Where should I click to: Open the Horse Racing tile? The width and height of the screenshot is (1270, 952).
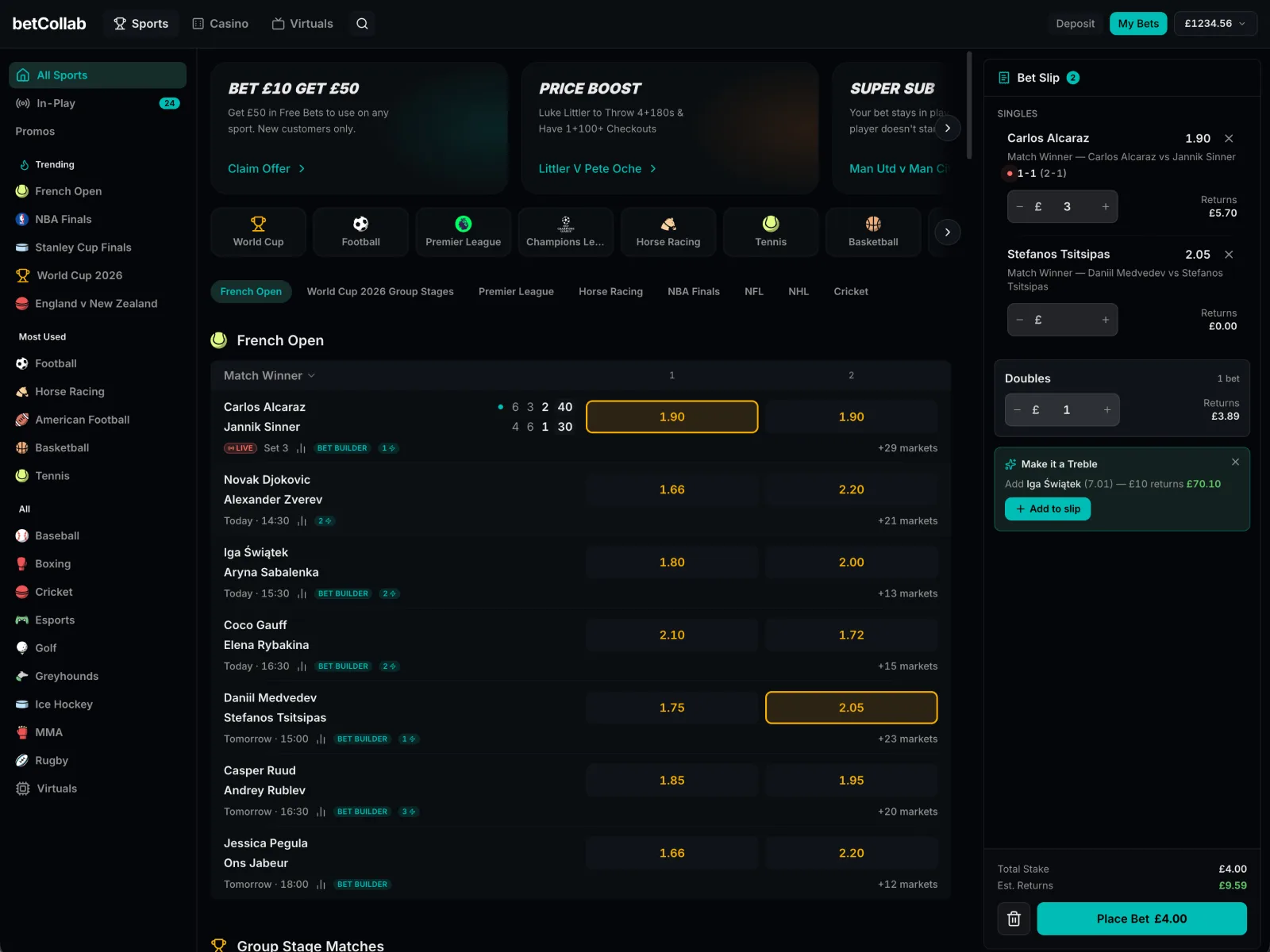(x=668, y=232)
